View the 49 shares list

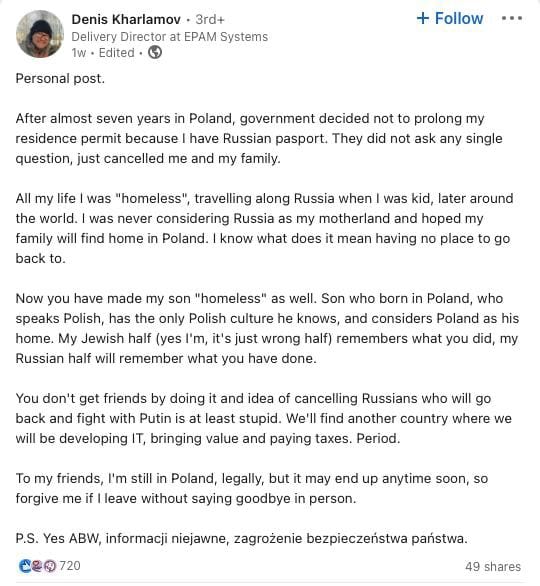(x=493, y=567)
